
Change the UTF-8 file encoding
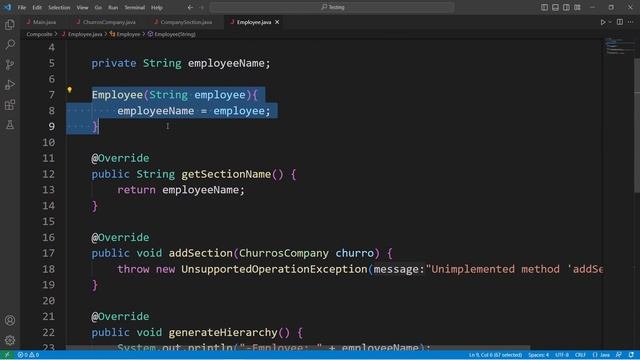tap(562, 355)
